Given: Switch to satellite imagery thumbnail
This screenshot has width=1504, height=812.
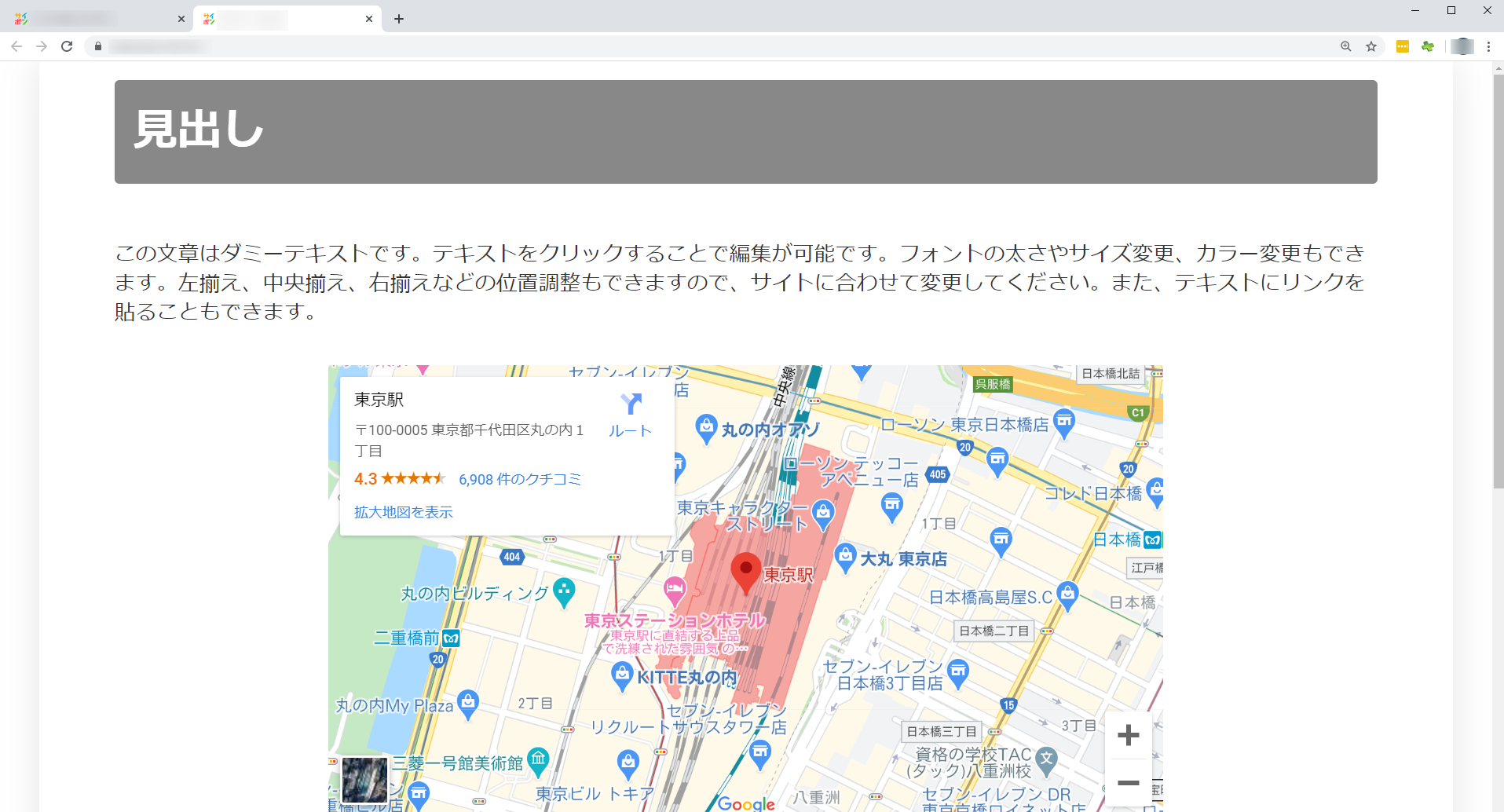Looking at the screenshot, I should pos(364,779).
